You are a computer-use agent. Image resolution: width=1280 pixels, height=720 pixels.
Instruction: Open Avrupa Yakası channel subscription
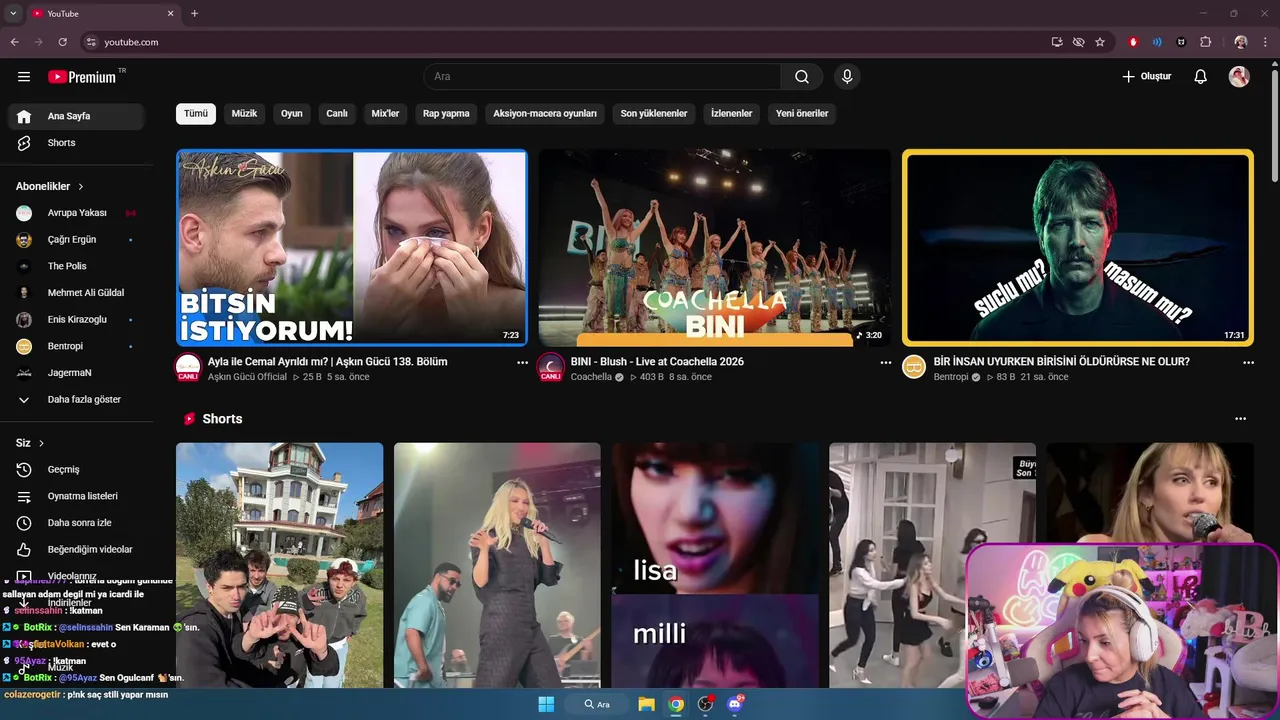[x=76, y=213]
